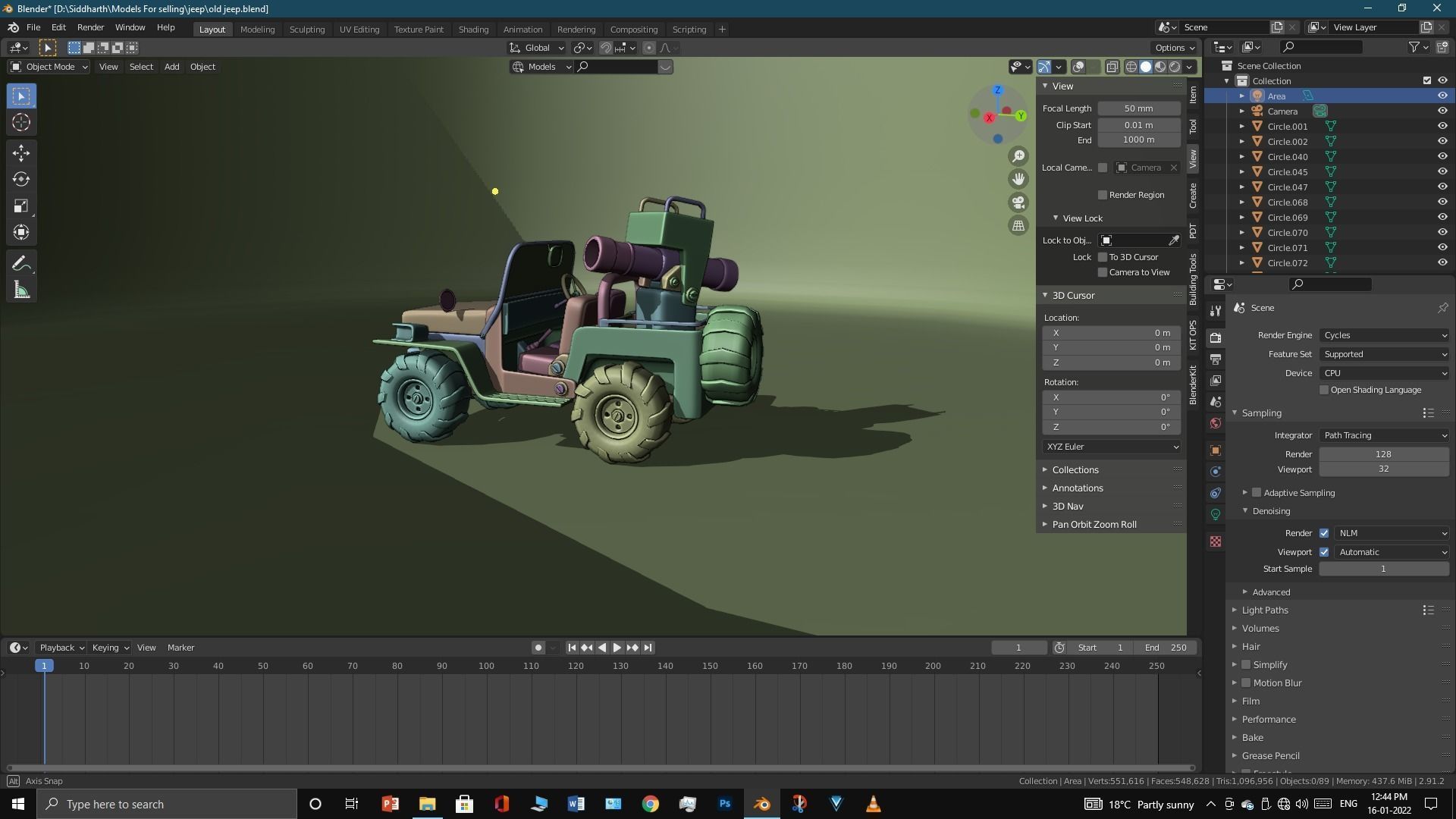Open the Keying popover in timeline
Screen dimensions: 1456x819
110,648
